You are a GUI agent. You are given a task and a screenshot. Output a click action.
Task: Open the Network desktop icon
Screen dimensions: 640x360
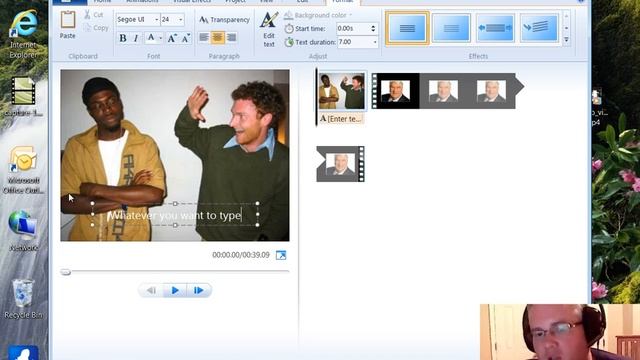click(23, 231)
